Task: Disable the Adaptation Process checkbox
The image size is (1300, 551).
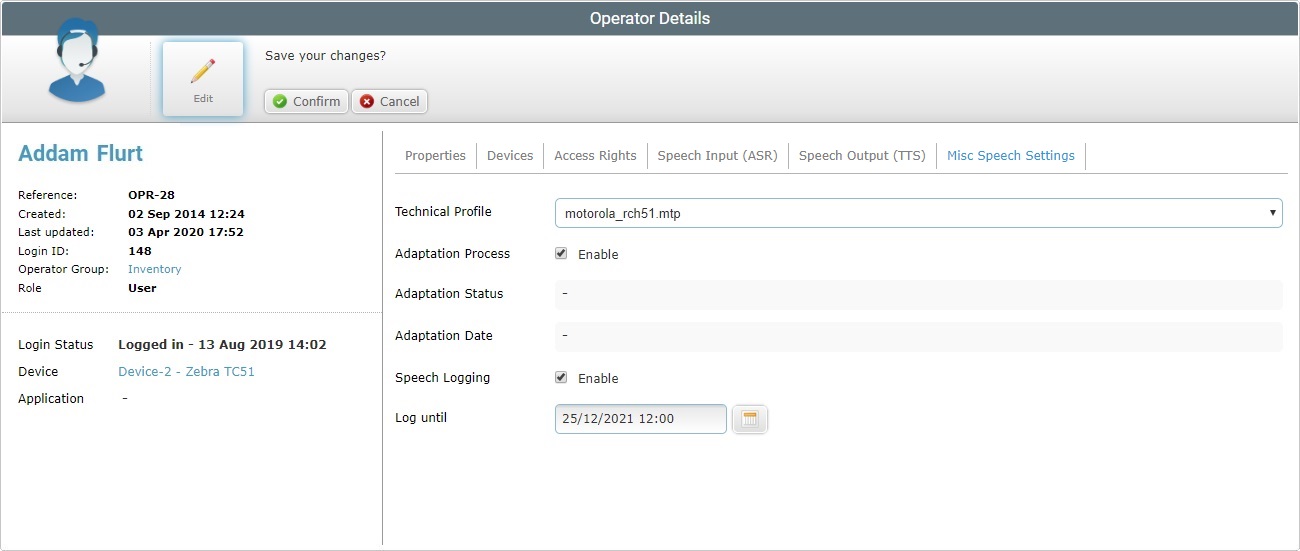Action: point(561,254)
